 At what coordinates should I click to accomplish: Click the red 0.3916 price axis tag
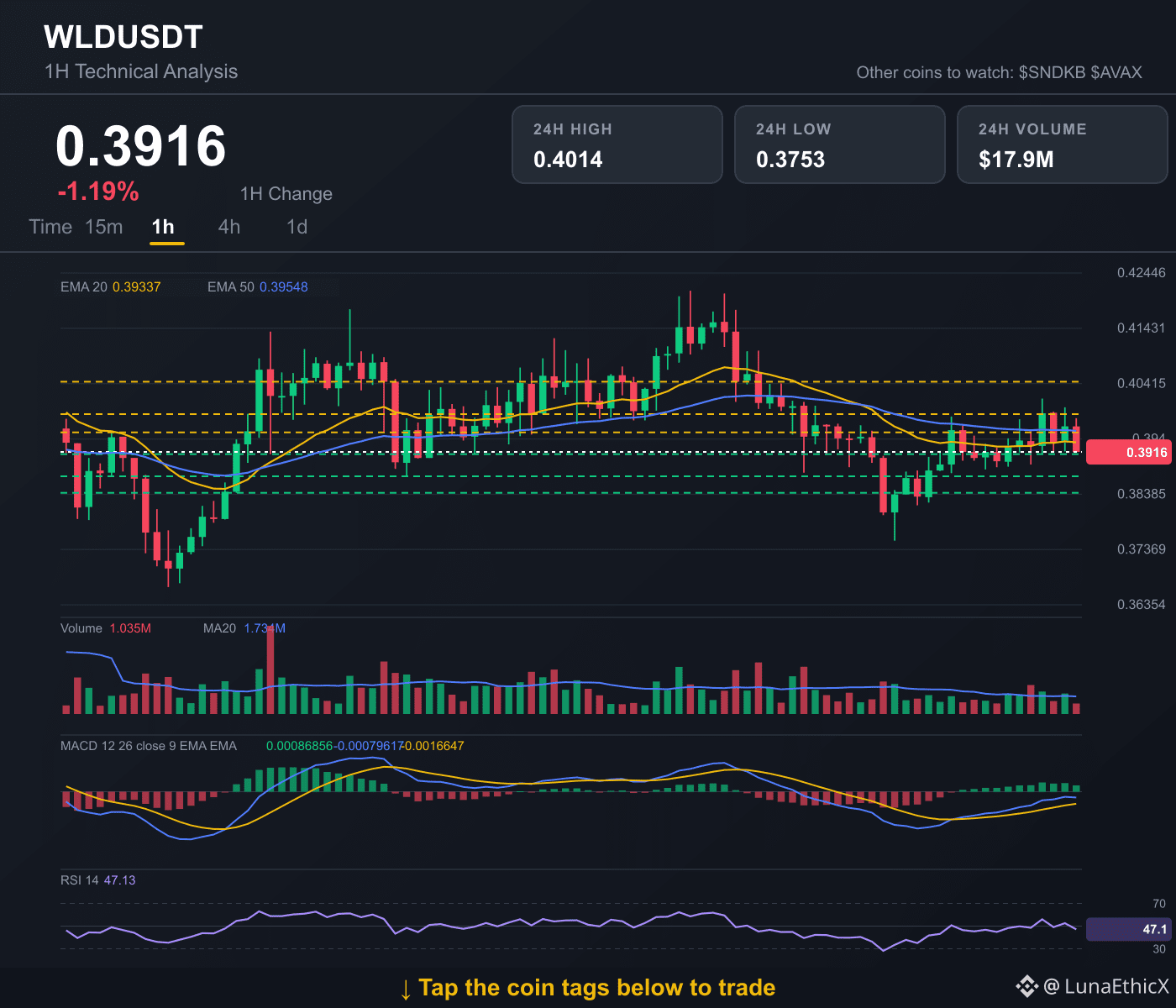pyautogui.click(x=1128, y=452)
